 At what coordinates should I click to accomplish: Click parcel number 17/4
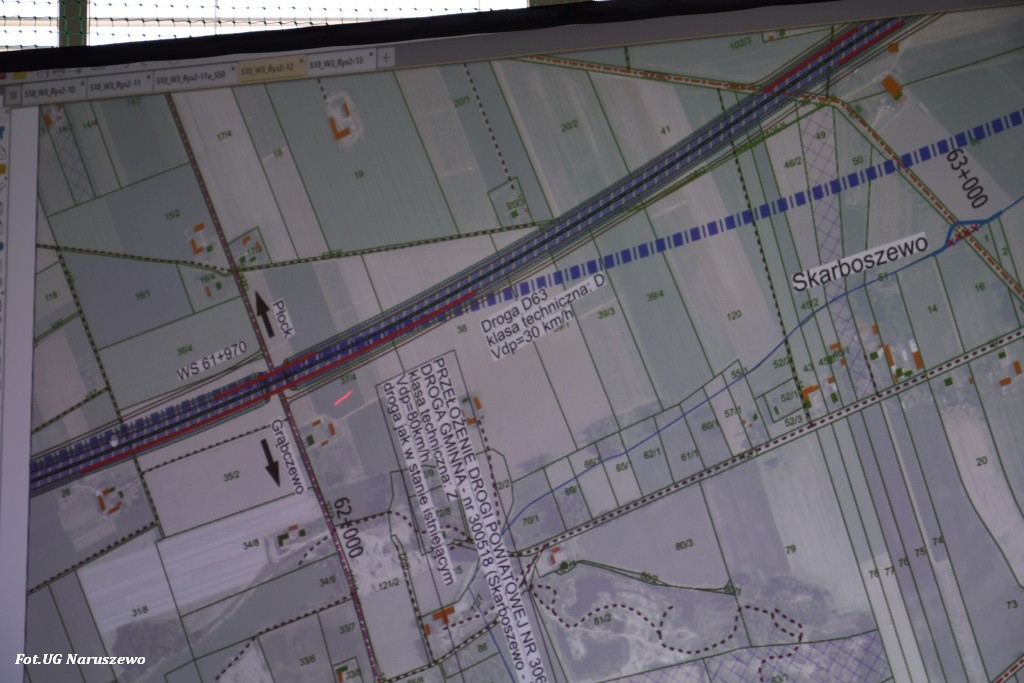click(224, 136)
